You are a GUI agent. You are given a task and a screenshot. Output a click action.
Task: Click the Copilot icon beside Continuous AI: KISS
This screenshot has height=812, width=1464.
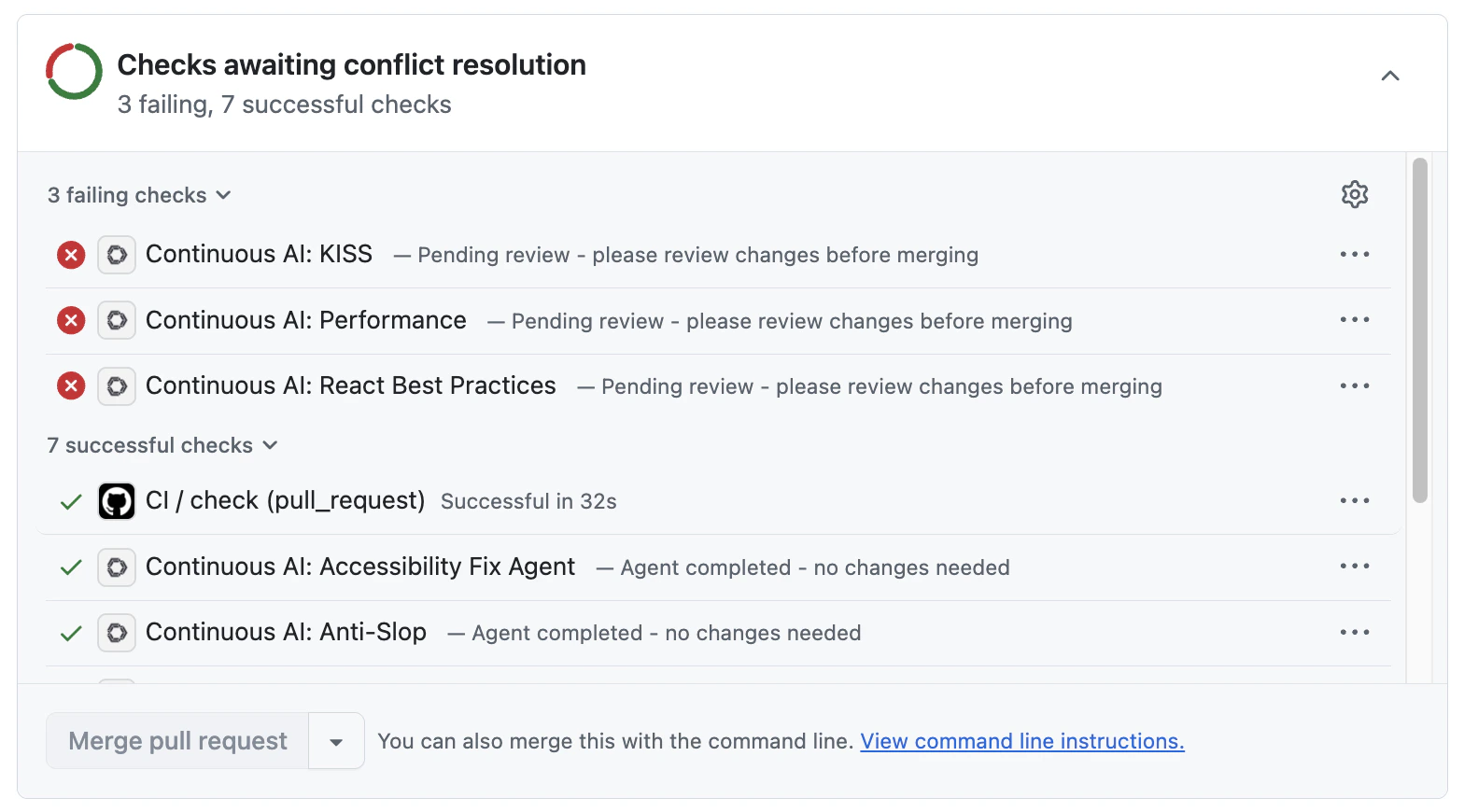tap(116, 254)
